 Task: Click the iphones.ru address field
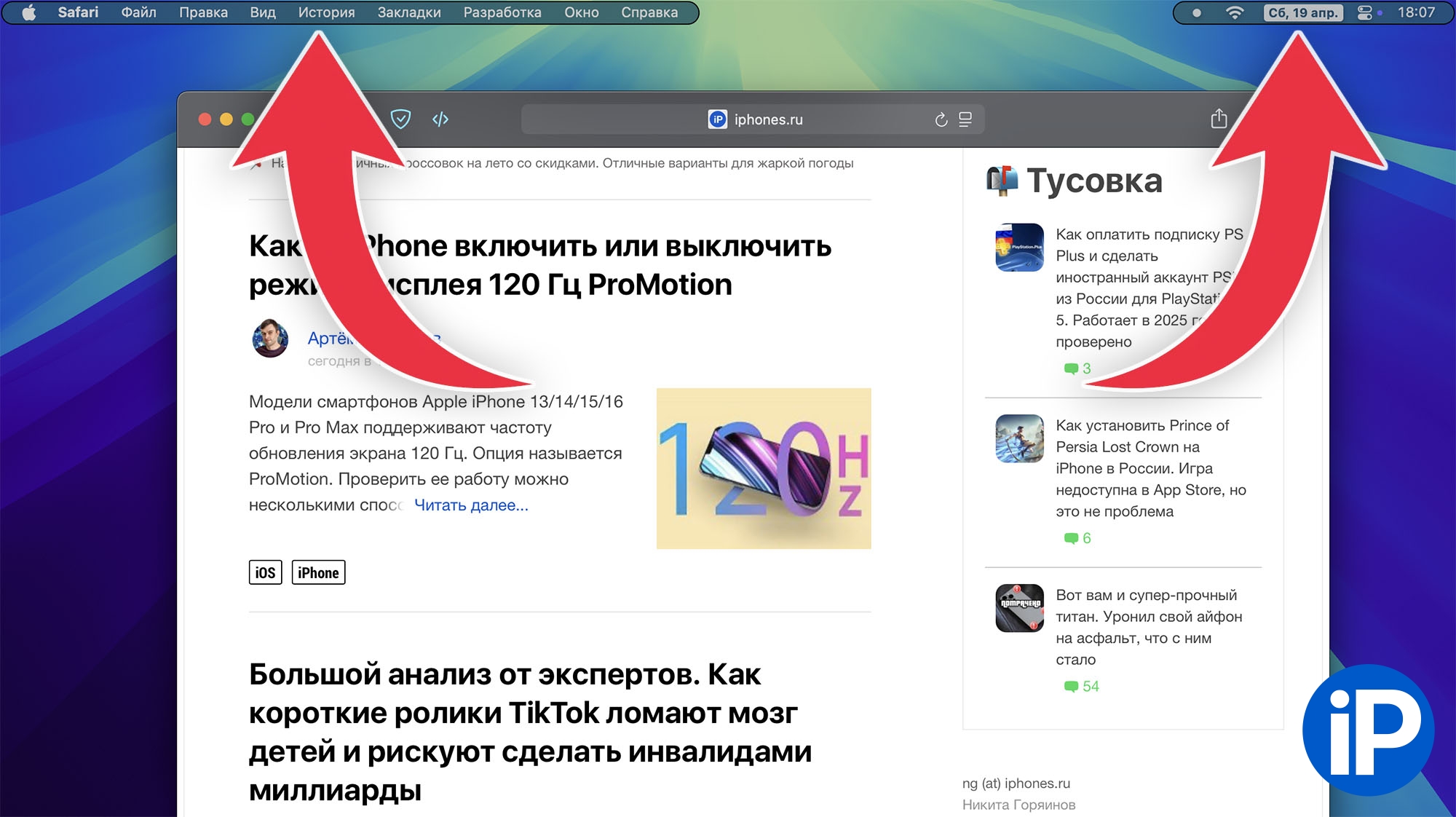[x=767, y=119]
